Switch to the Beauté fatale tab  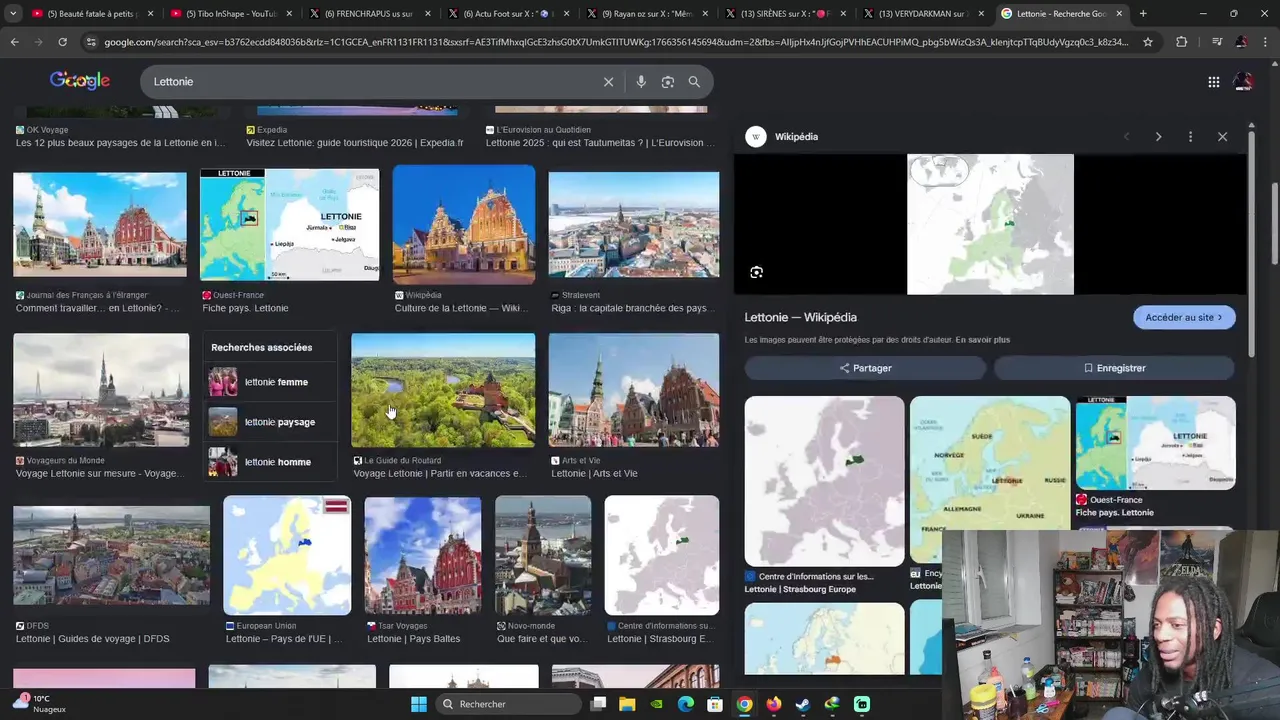coord(90,14)
